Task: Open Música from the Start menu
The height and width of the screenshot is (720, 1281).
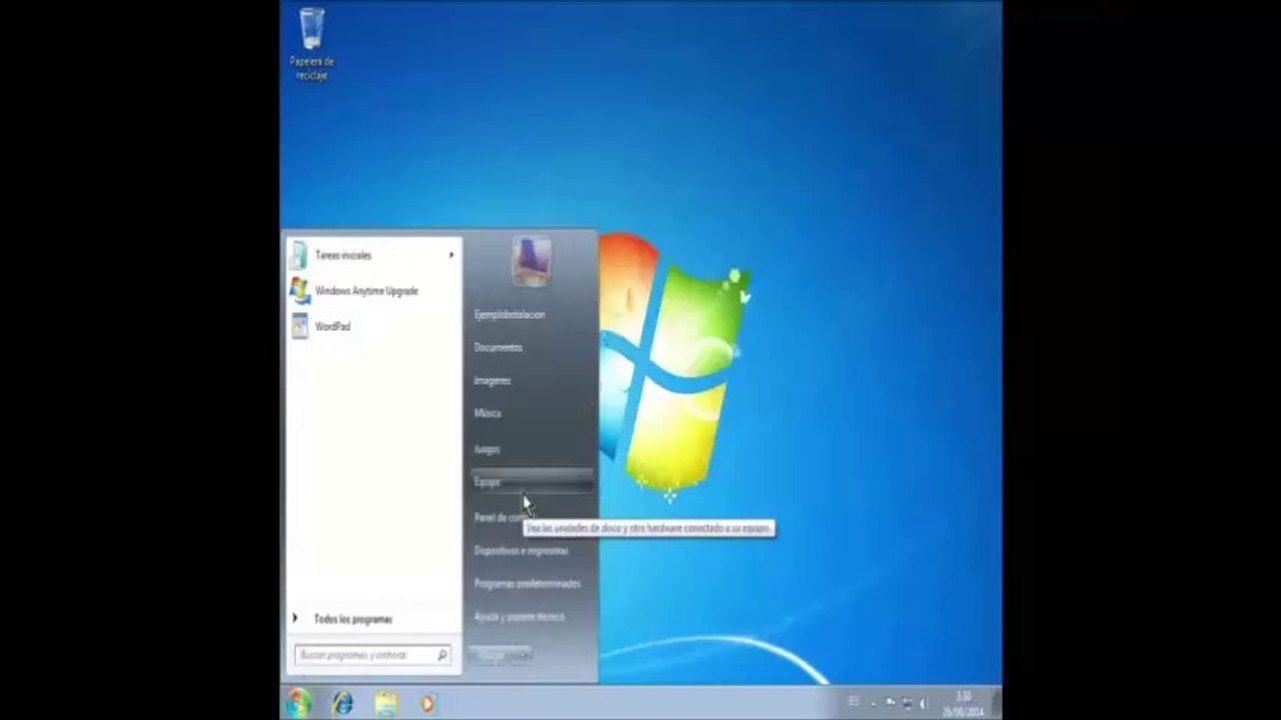Action: click(x=487, y=413)
